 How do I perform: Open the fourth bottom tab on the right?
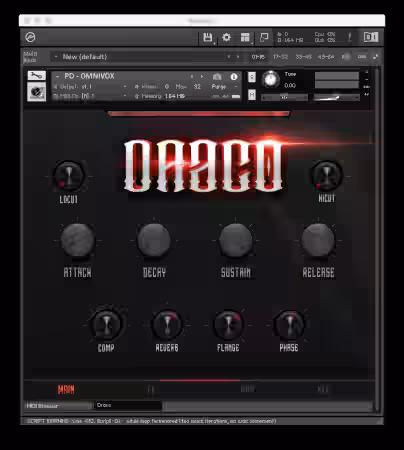[323, 389]
